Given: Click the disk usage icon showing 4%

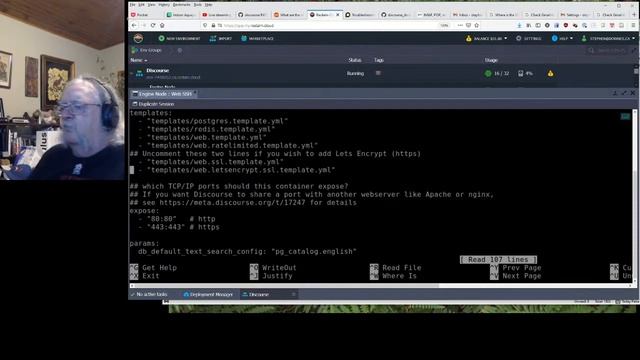Looking at the screenshot, I should 520,73.
